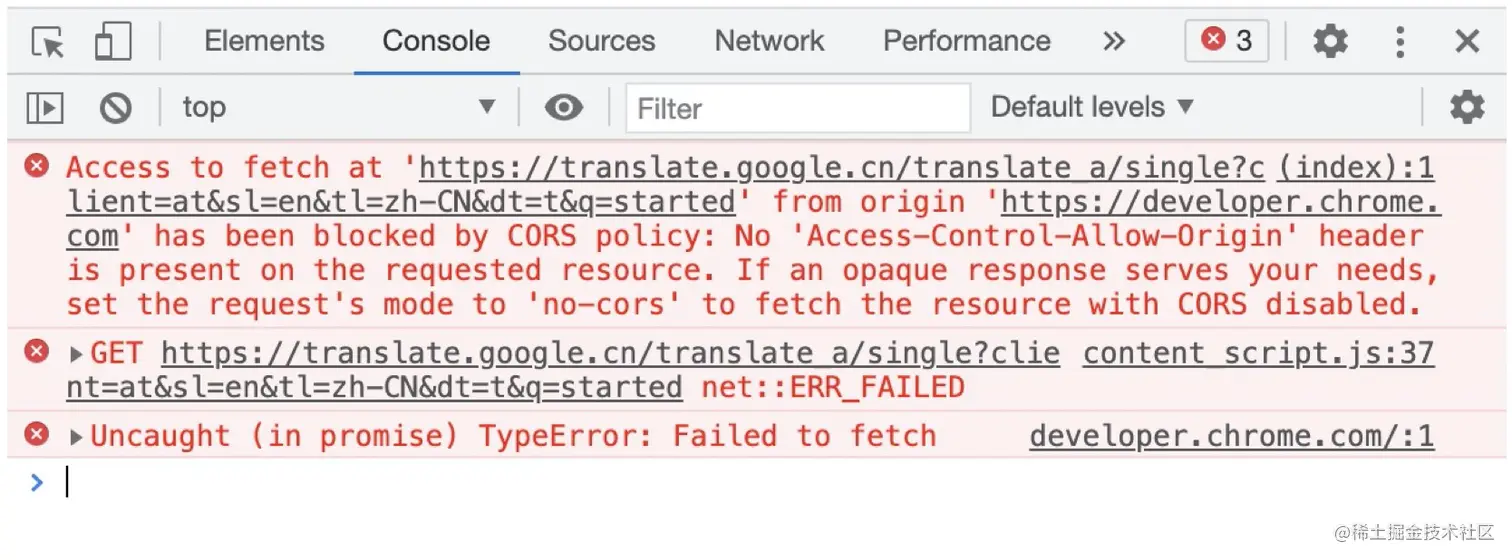Click into the Filter input field
This screenshot has width=1512, height=560.
click(x=798, y=108)
